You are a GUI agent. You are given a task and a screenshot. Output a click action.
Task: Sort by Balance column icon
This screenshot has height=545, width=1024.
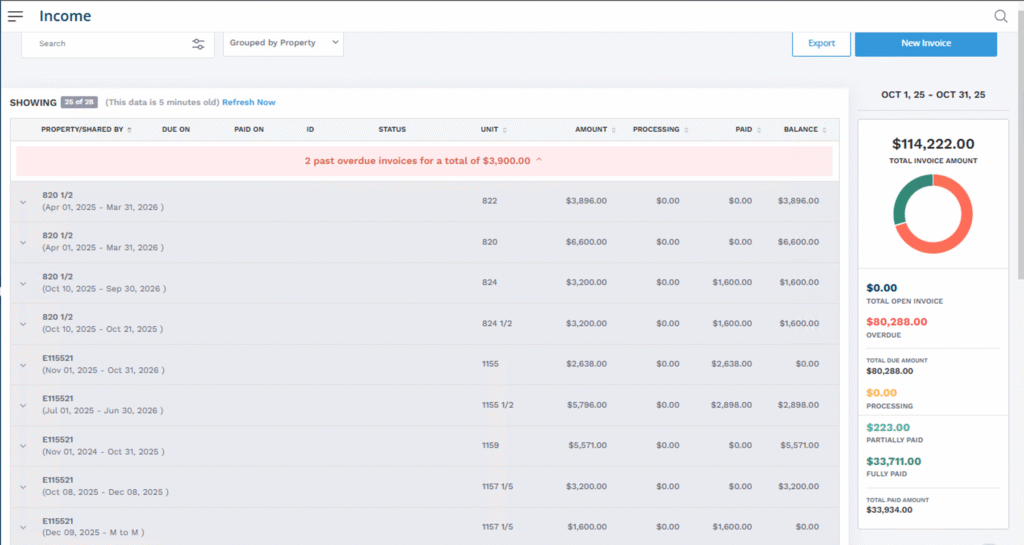[825, 130]
